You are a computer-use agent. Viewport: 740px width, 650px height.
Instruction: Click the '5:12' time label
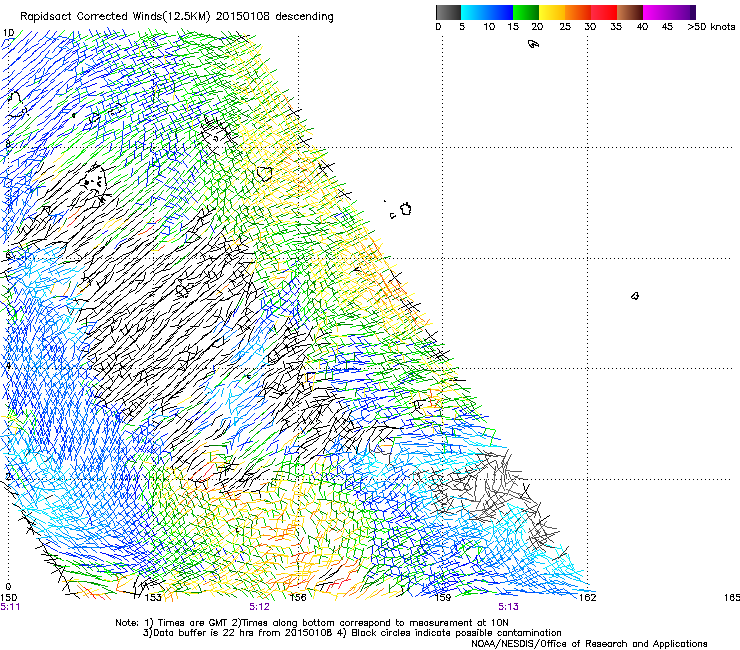[x=260, y=607]
